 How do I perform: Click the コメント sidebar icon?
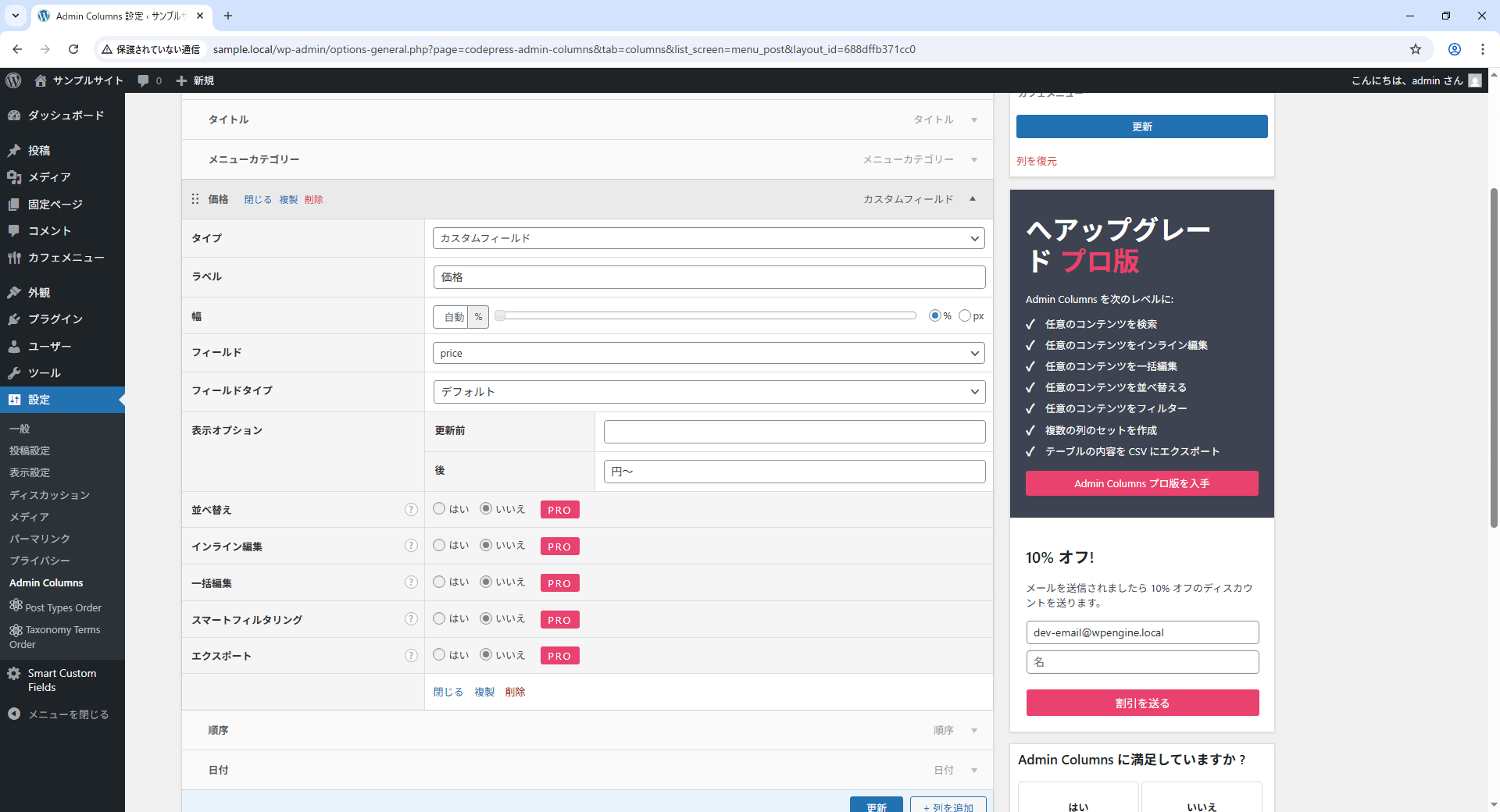(14, 231)
